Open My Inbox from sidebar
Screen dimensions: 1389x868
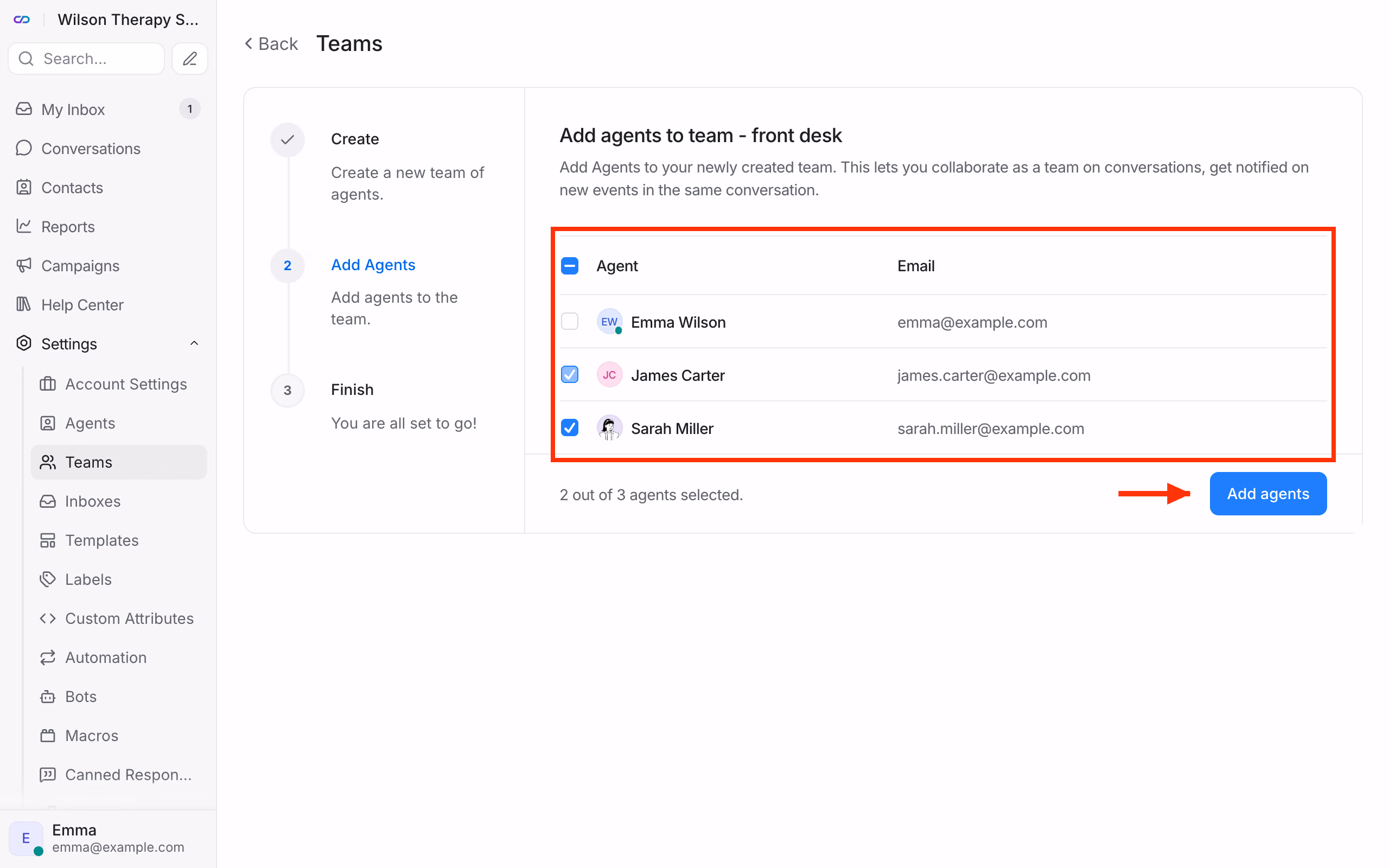pos(108,109)
